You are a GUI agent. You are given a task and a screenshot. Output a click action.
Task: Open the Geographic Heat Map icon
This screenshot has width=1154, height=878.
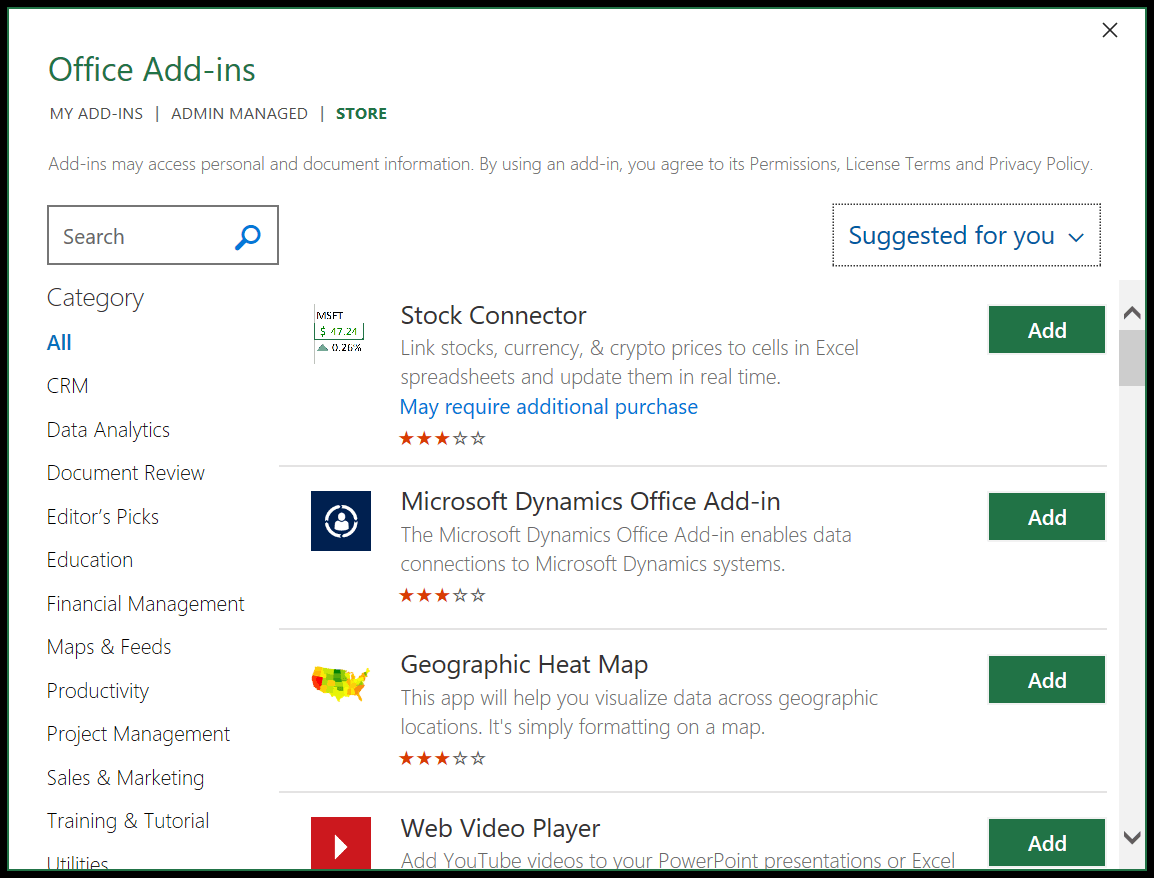click(341, 683)
